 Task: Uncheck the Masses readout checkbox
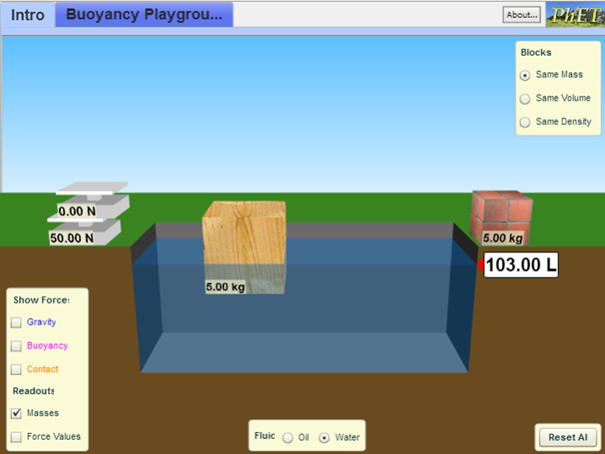16,413
